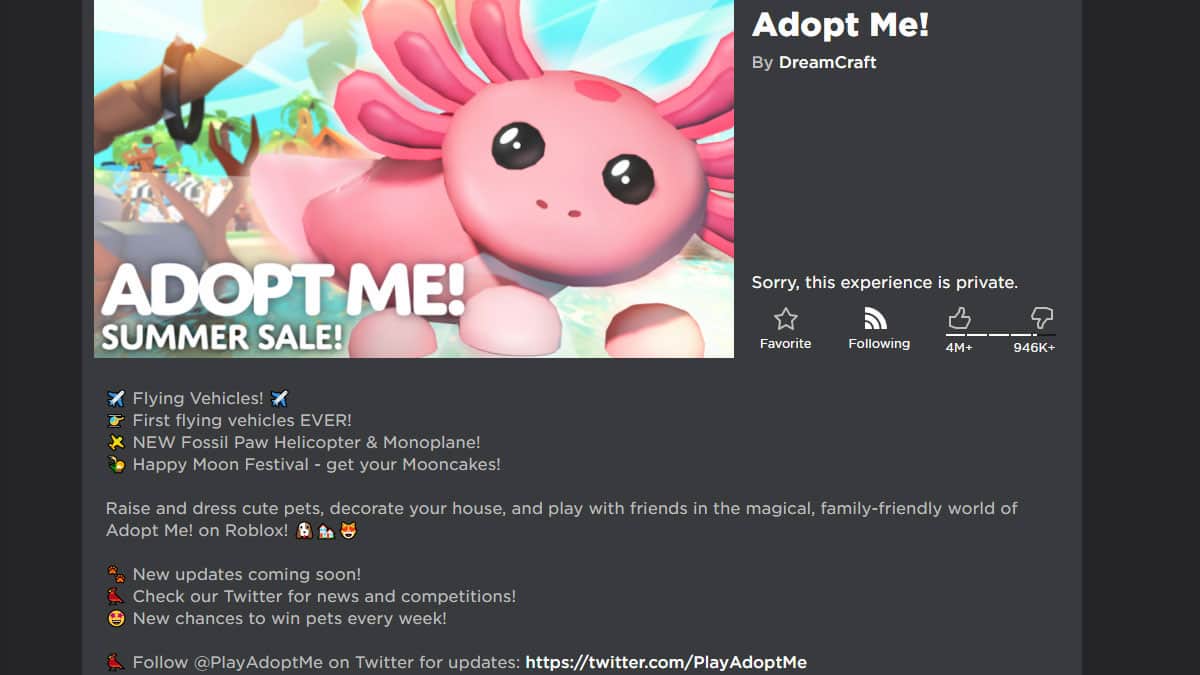Click the helicopter emoji on second line
Image resolution: width=1200 pixels, height=675 pixels.
[x=115, y=420]
